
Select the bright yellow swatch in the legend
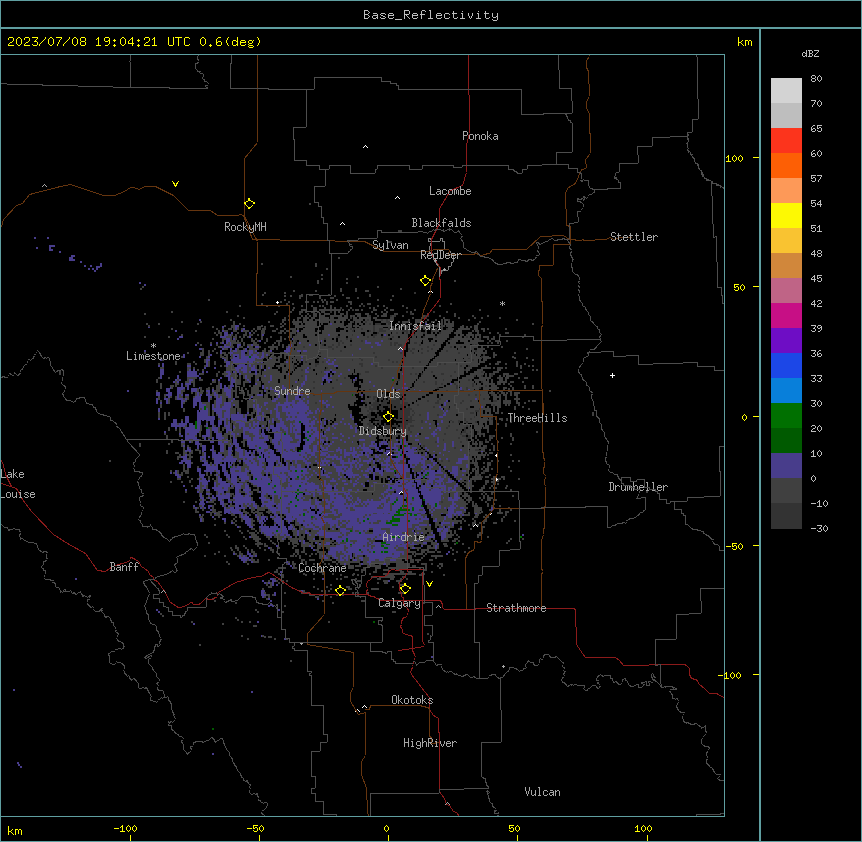coord(786,215)
